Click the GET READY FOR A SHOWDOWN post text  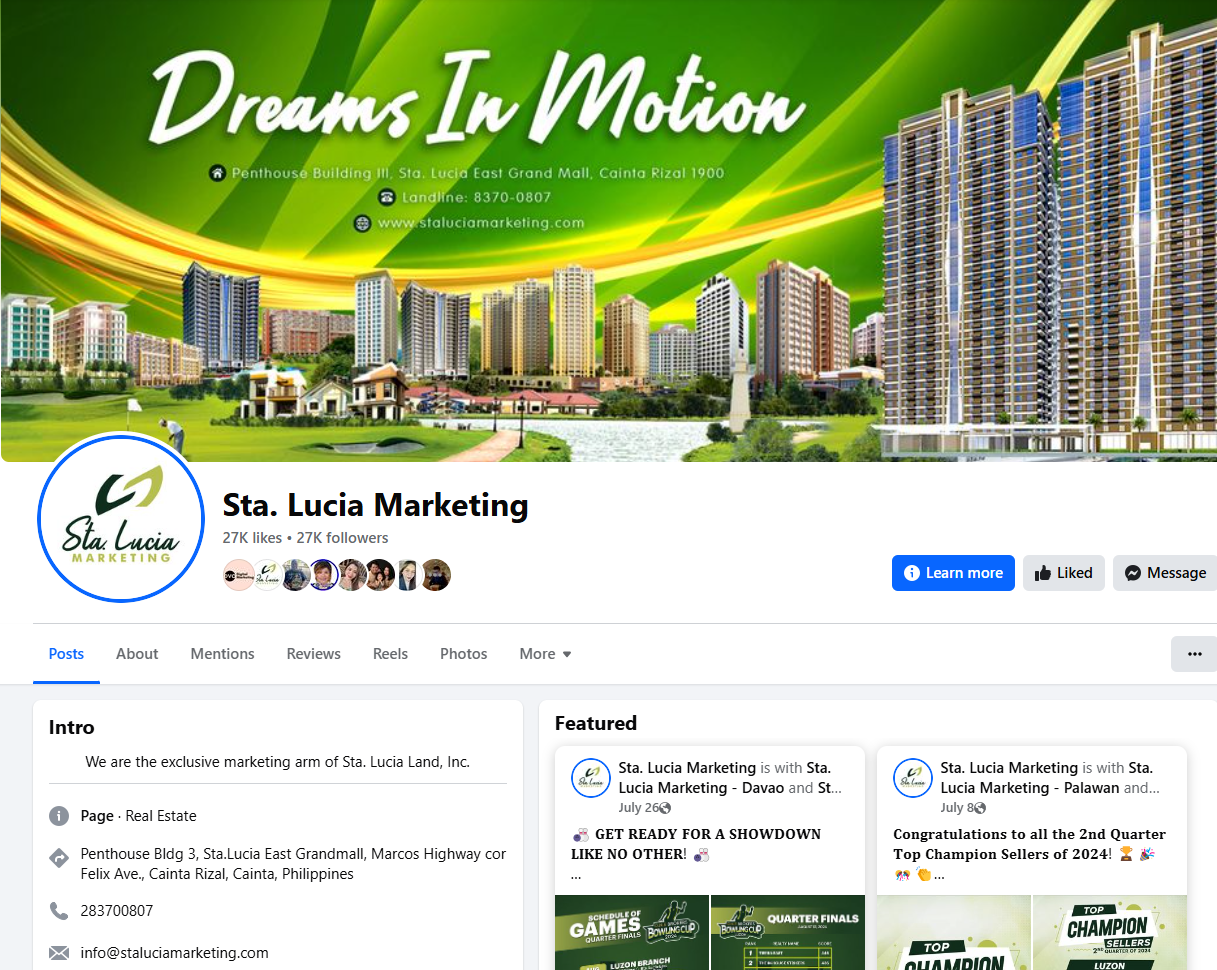[x=696, y=844]
